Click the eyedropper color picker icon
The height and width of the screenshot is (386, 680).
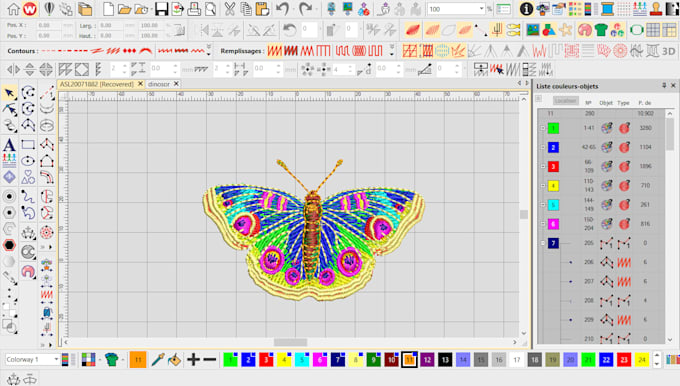click(x=158, y=360)
